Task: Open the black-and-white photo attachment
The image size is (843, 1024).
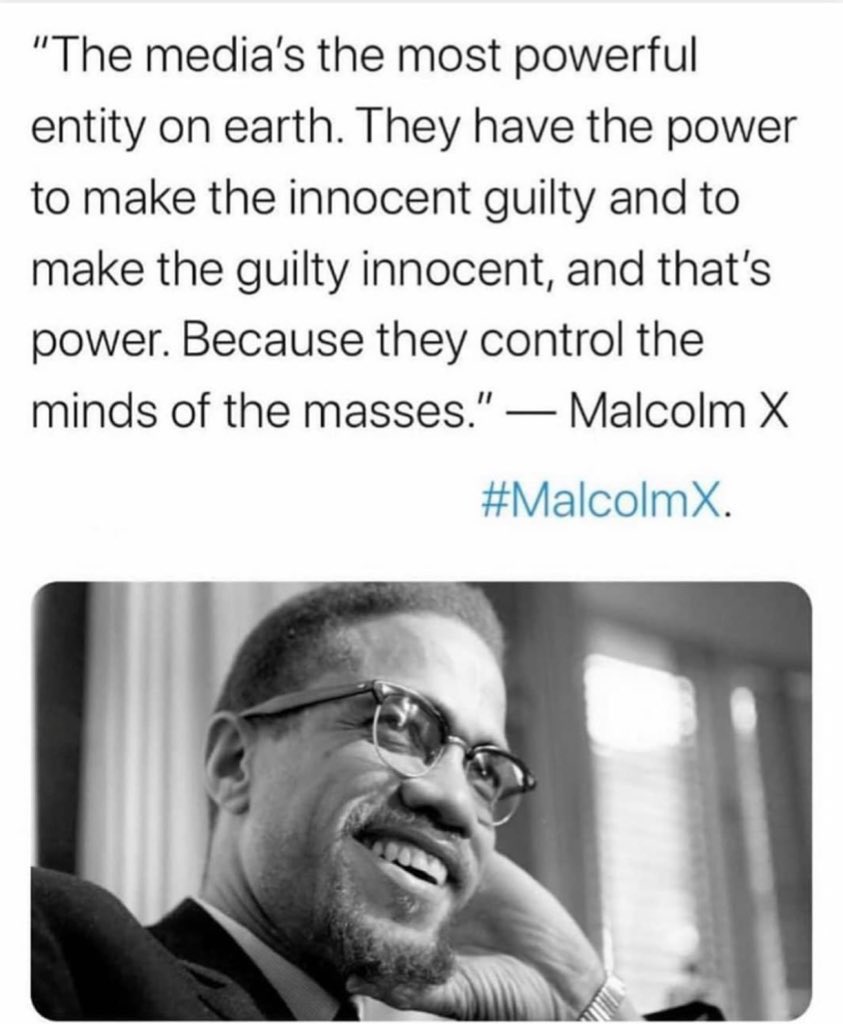Action: 421,801
